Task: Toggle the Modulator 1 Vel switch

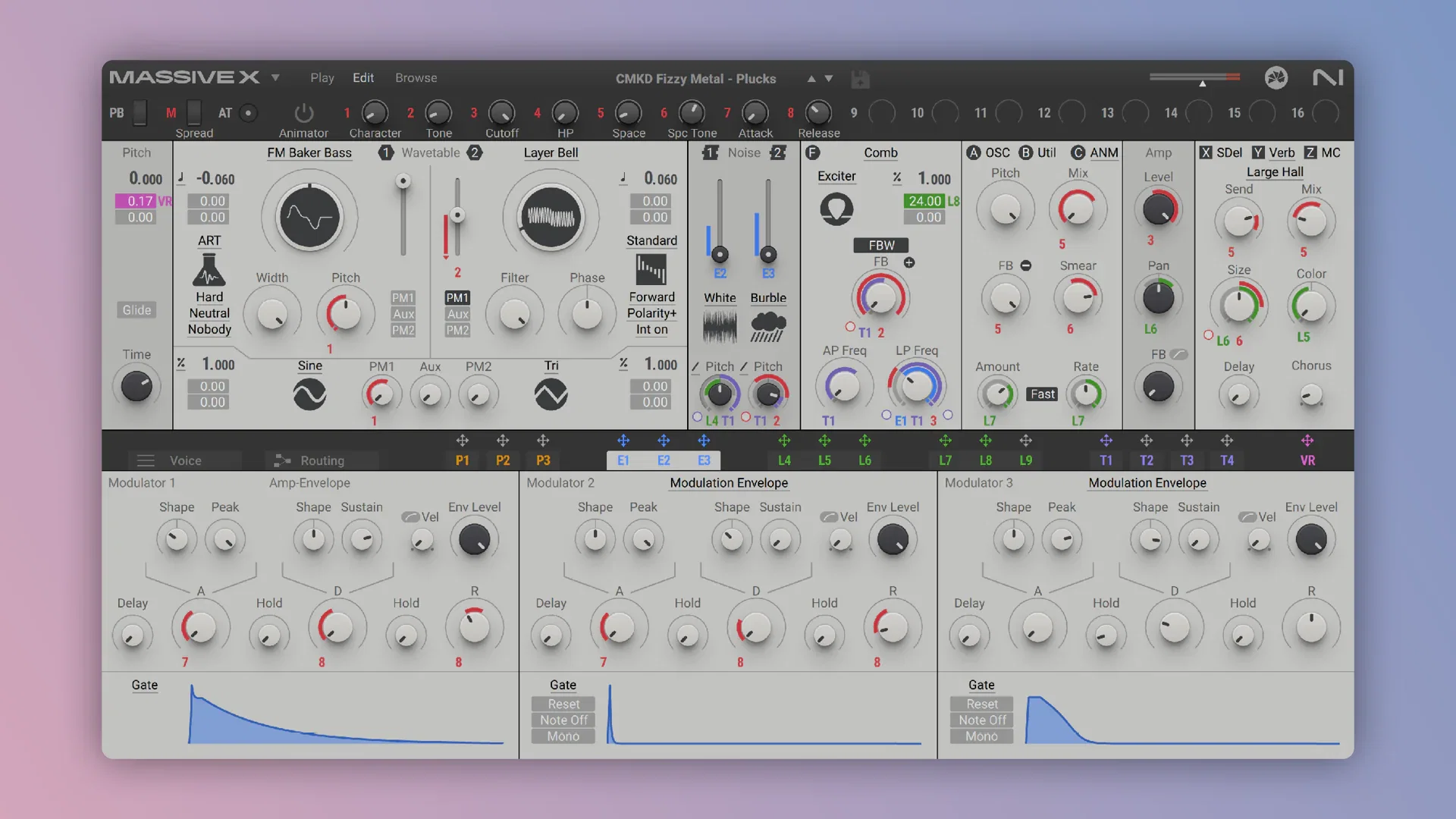Action: tap(410, 517)
